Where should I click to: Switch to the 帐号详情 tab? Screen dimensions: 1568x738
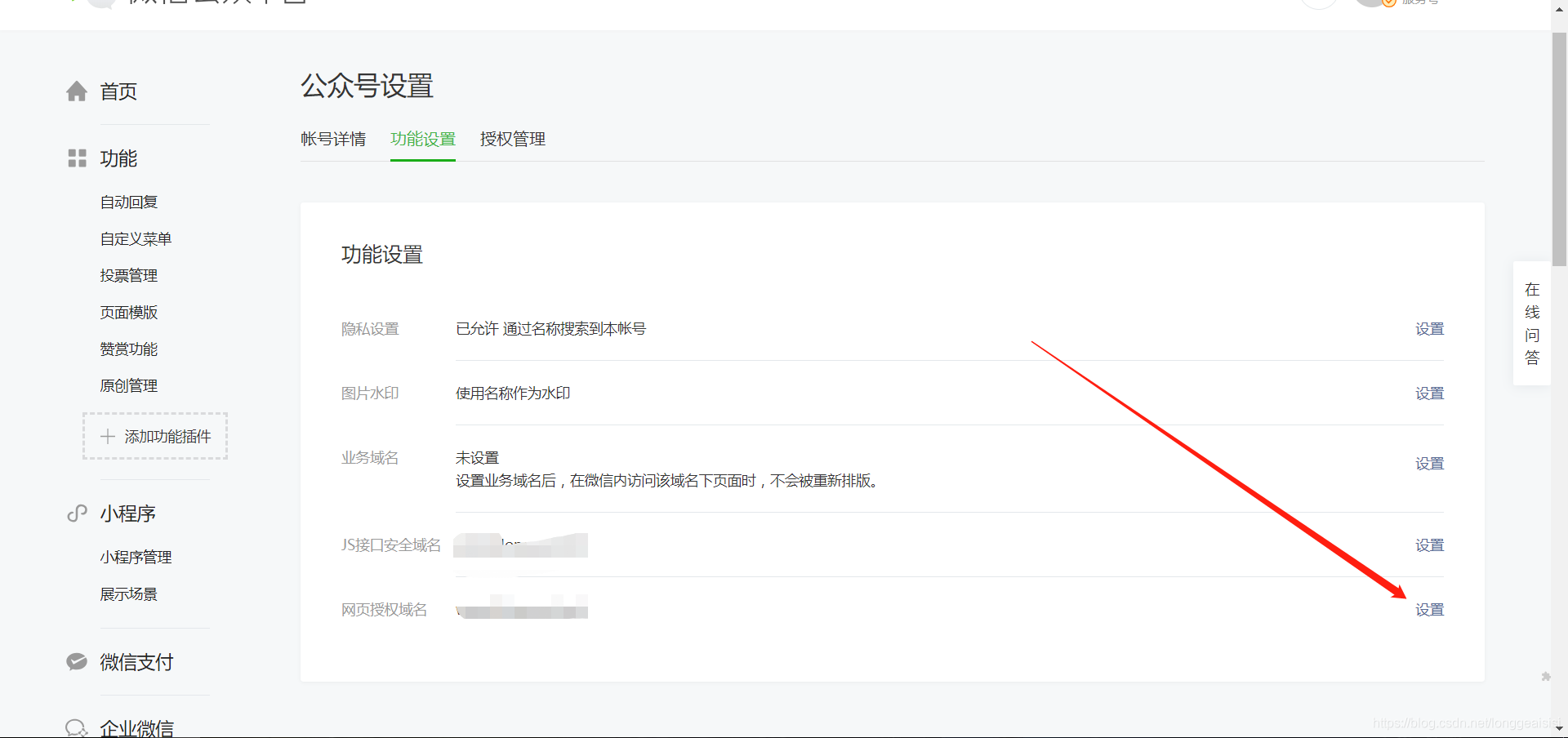click(x=333, y=140)
